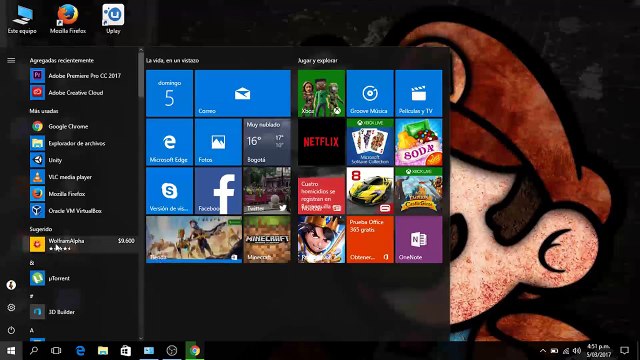Open the power options button
Viewport: 640px width, 360px height.
point(11,330)
